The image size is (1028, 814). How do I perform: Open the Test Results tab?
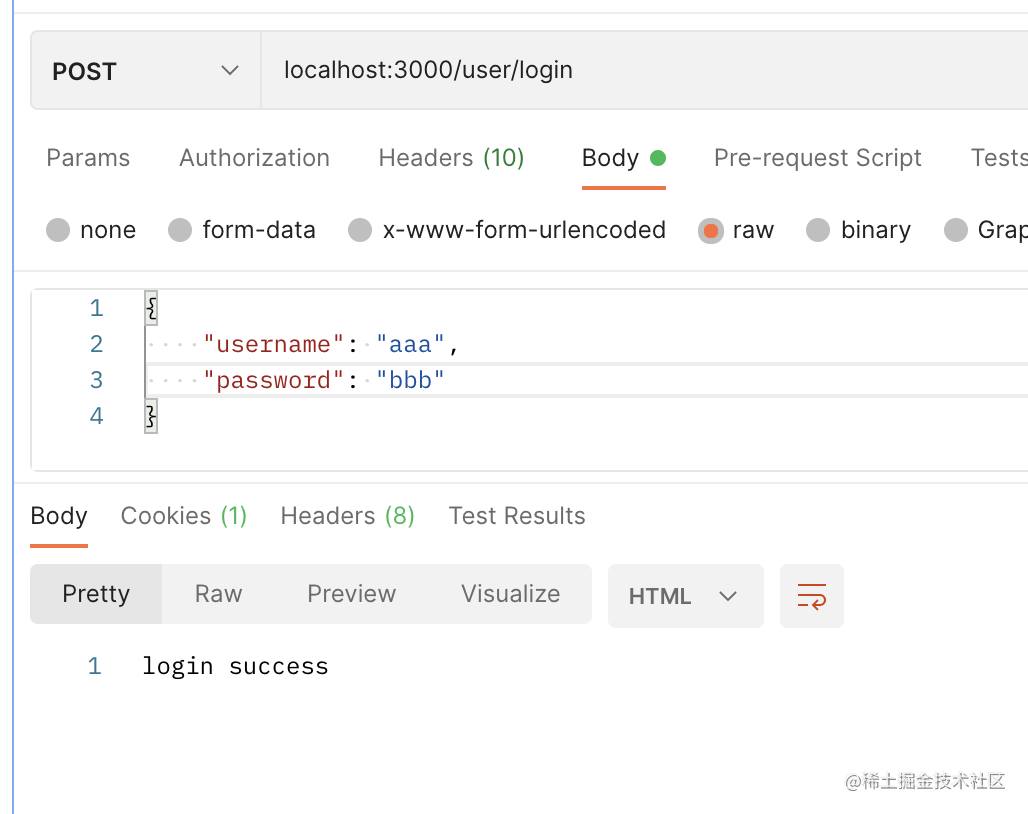(517, 516)
